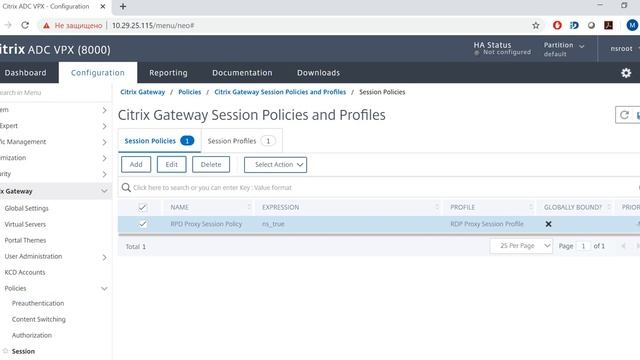Click the search magnifier icon in filter bar
Image resolution: width=640 pixels, height=360 pixels.
click(126, 187)
